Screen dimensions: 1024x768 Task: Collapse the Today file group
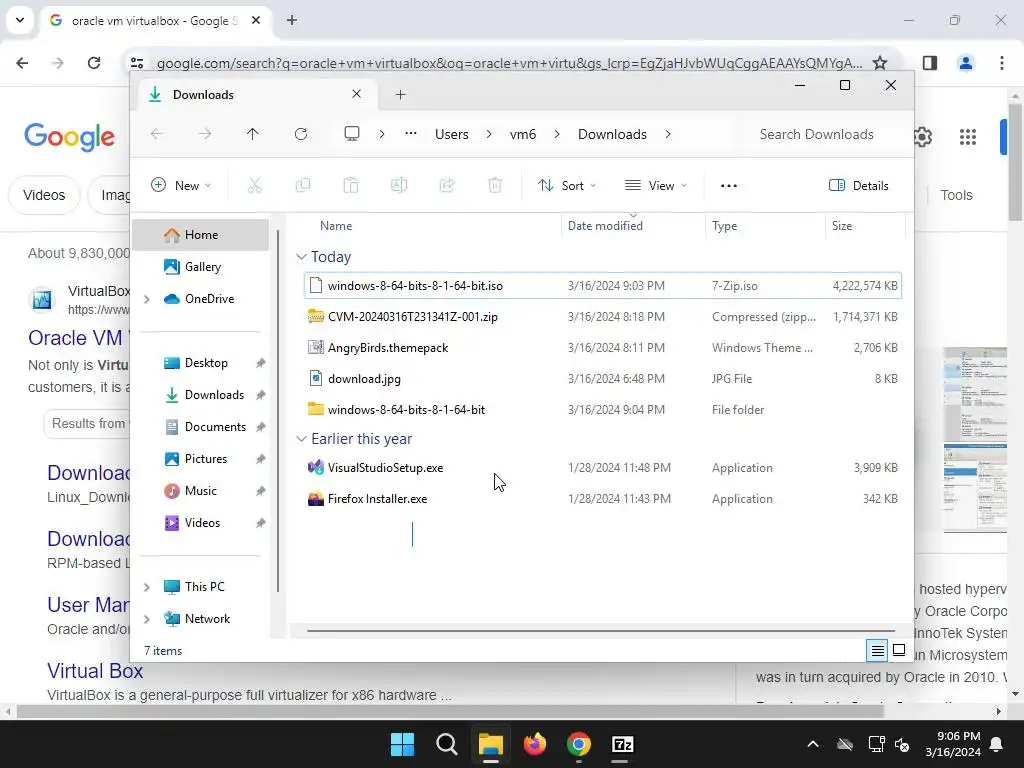[x=301, y=257]
